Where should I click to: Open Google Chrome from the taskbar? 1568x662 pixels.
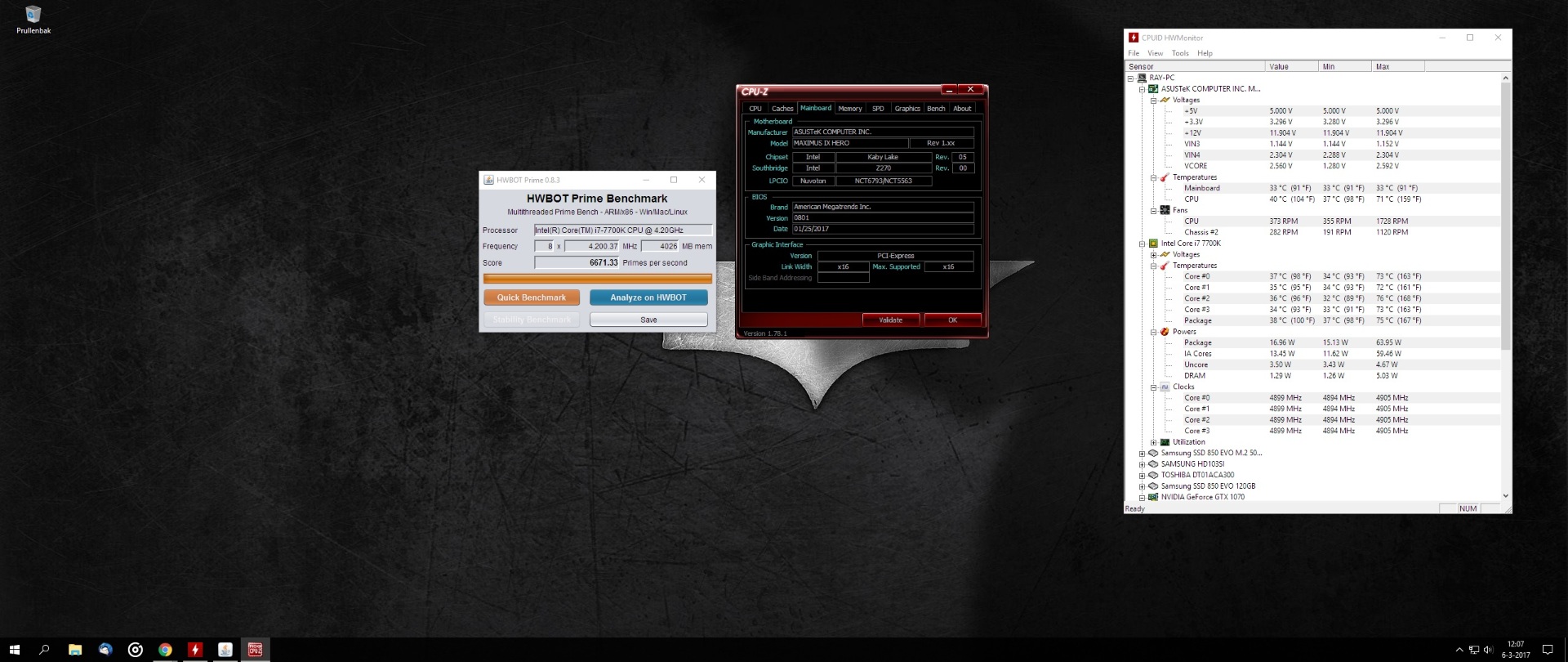[165, 650]
